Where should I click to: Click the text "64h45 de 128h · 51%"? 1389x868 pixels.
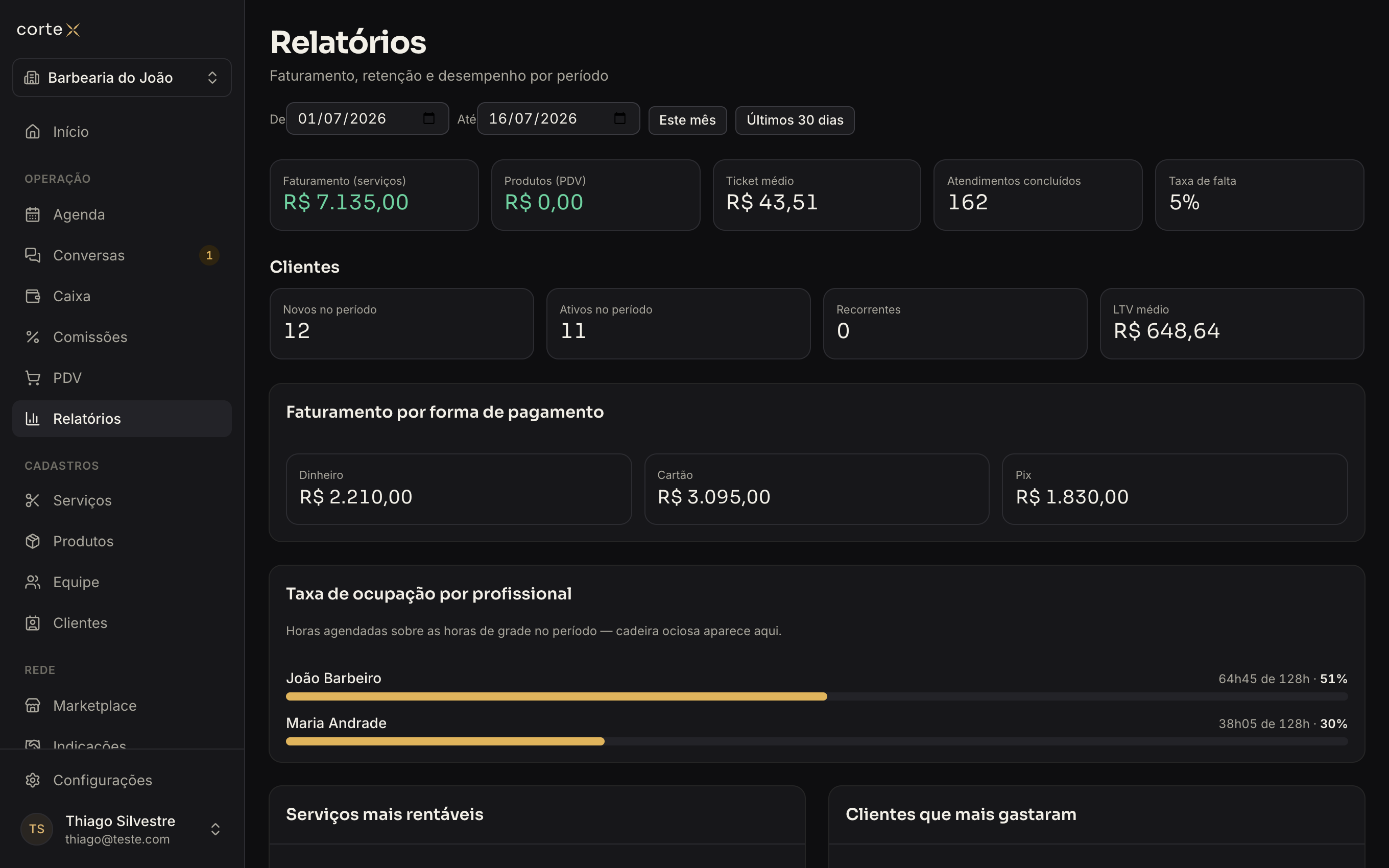tap(1283, 679)
